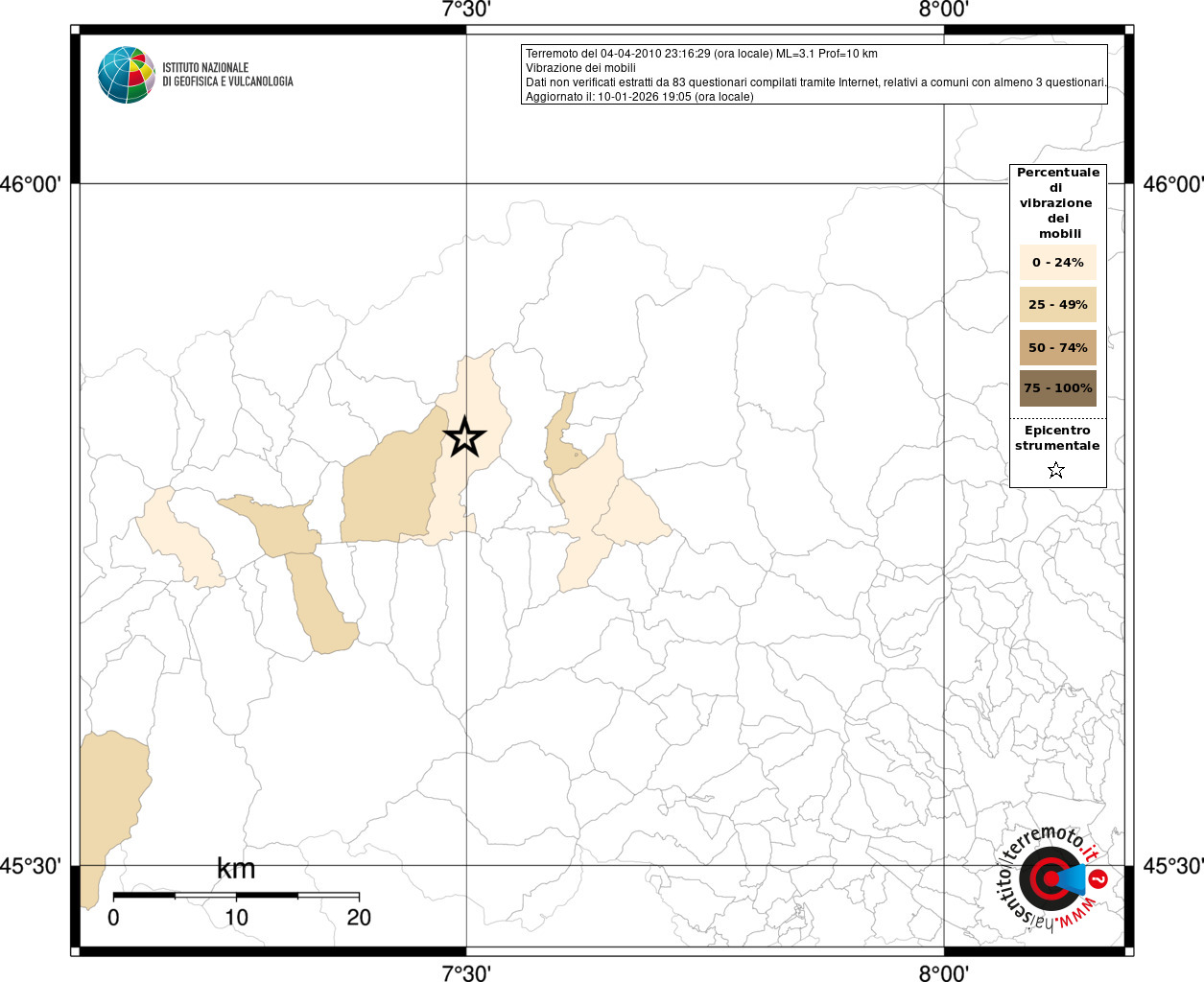Viewport: 1204px width, 982px height.
Task: Click the Istituto Nazionale di Geofisica text
Action: coord(227,75)
